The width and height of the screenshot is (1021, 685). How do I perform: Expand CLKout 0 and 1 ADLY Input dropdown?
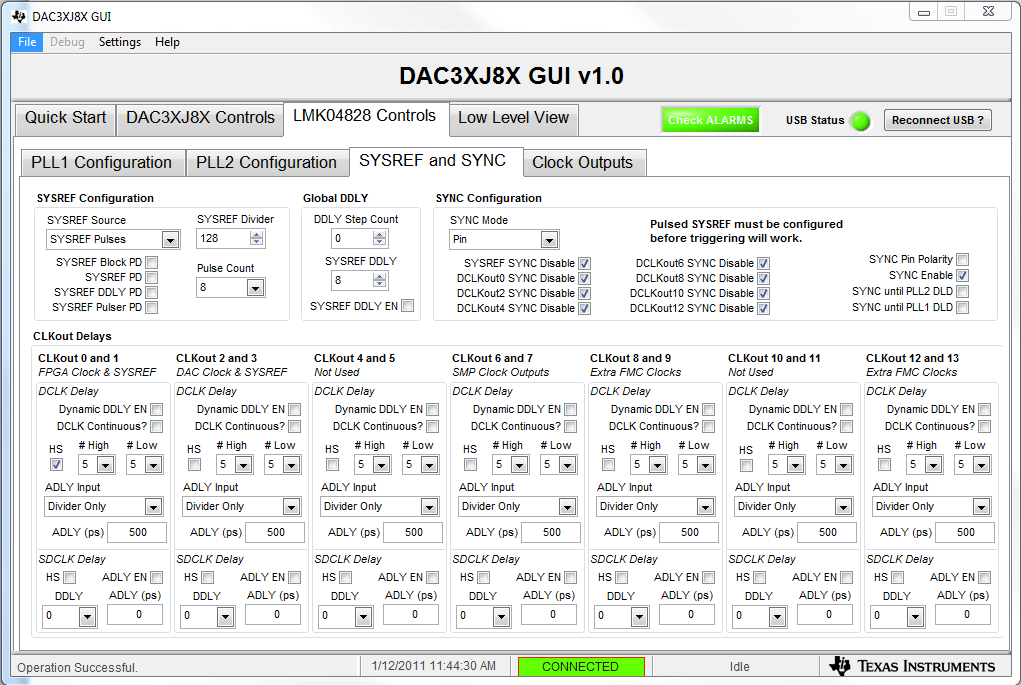click(x=153, y=507)
